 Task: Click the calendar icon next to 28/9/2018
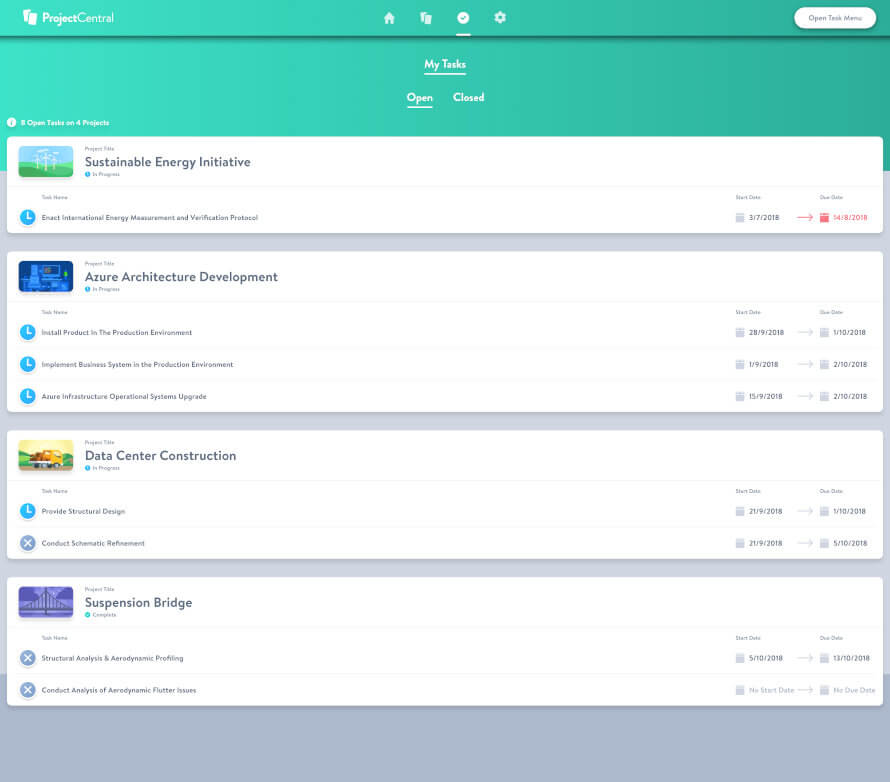740,332
